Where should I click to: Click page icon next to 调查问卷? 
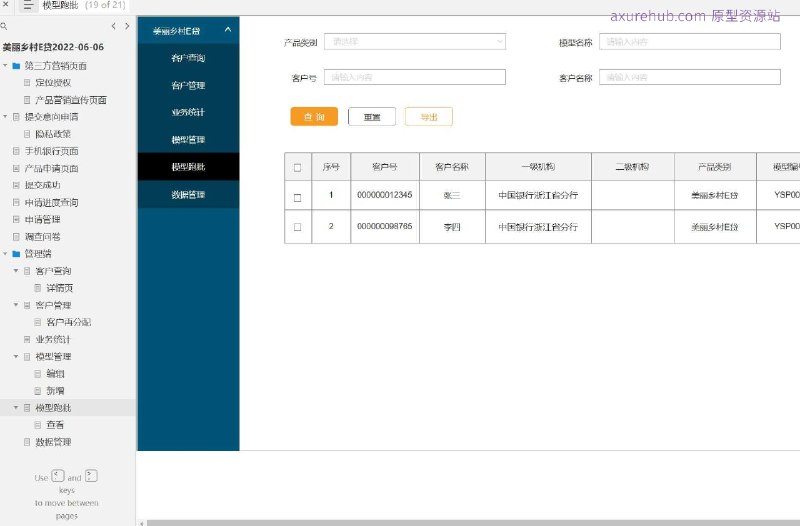tap(16, 237)
